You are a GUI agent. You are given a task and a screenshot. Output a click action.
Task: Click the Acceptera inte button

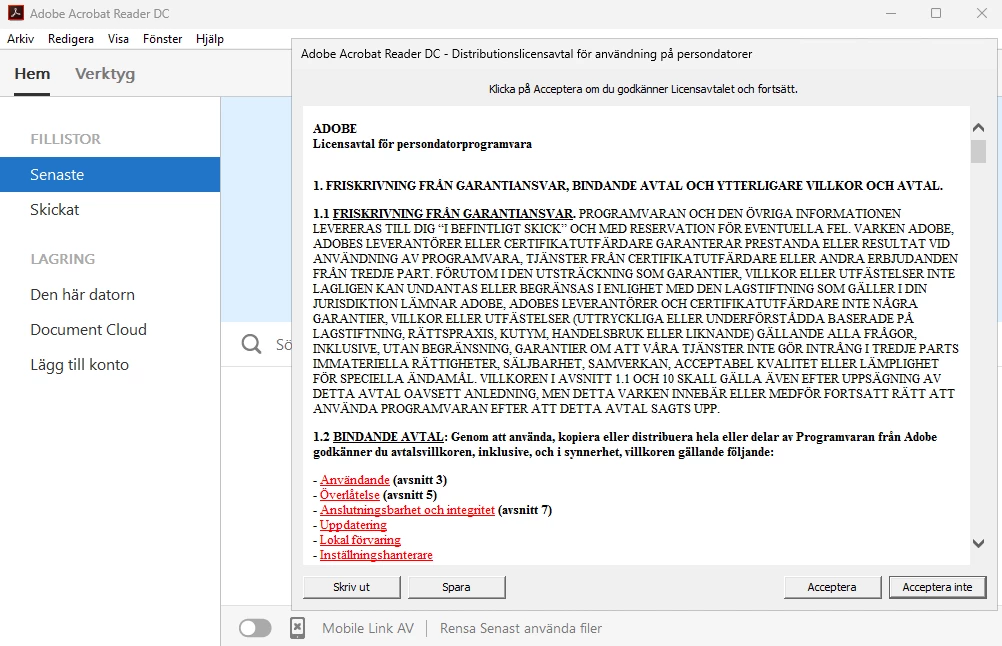[937, 587]
